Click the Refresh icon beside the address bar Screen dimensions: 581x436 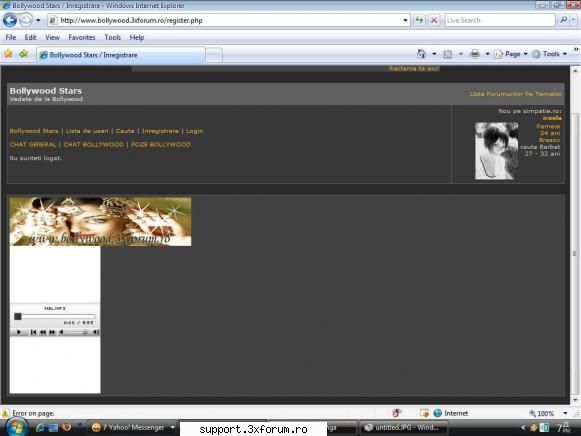tap(419, 20)
